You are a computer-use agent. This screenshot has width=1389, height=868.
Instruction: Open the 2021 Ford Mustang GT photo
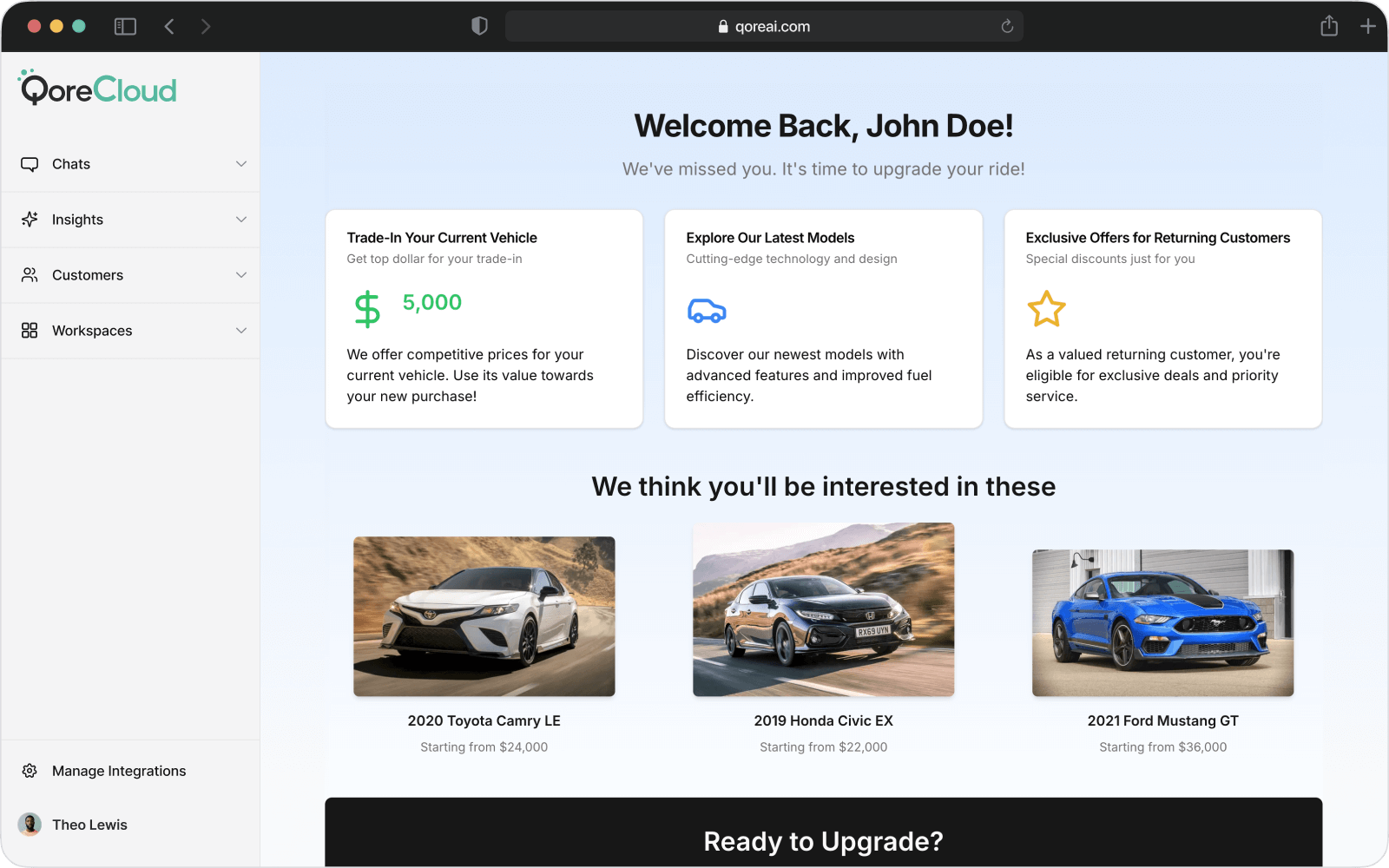pos(1162,622)
